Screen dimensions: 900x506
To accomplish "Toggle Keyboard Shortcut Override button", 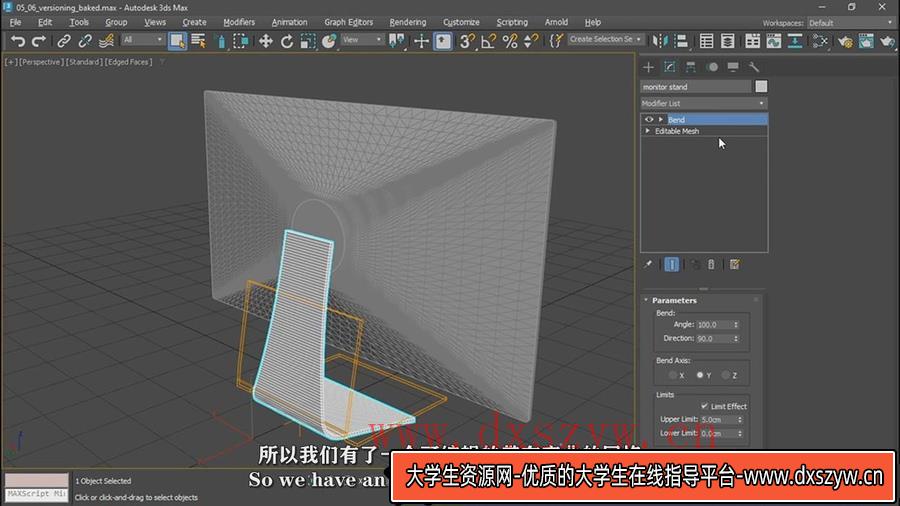I will tap(443, 41).
